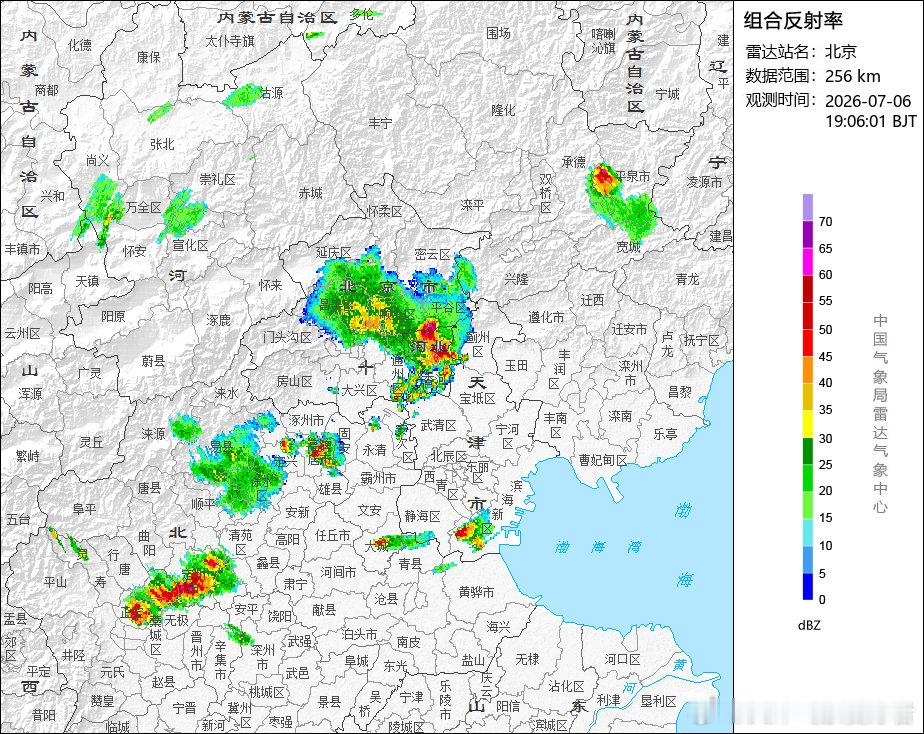Pick the purple swatch between 65 and 70

click(x=807, y=234)
